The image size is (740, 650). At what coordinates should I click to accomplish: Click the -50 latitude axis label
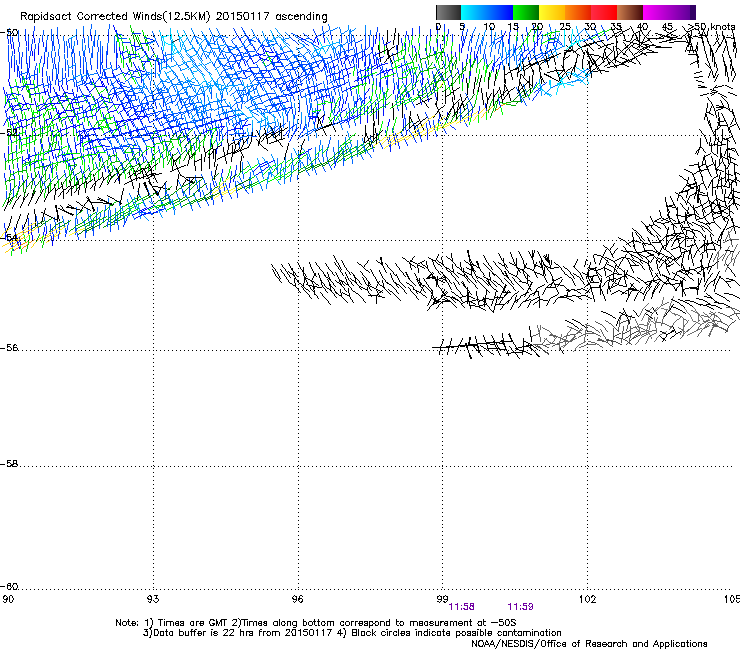(9, 33)
